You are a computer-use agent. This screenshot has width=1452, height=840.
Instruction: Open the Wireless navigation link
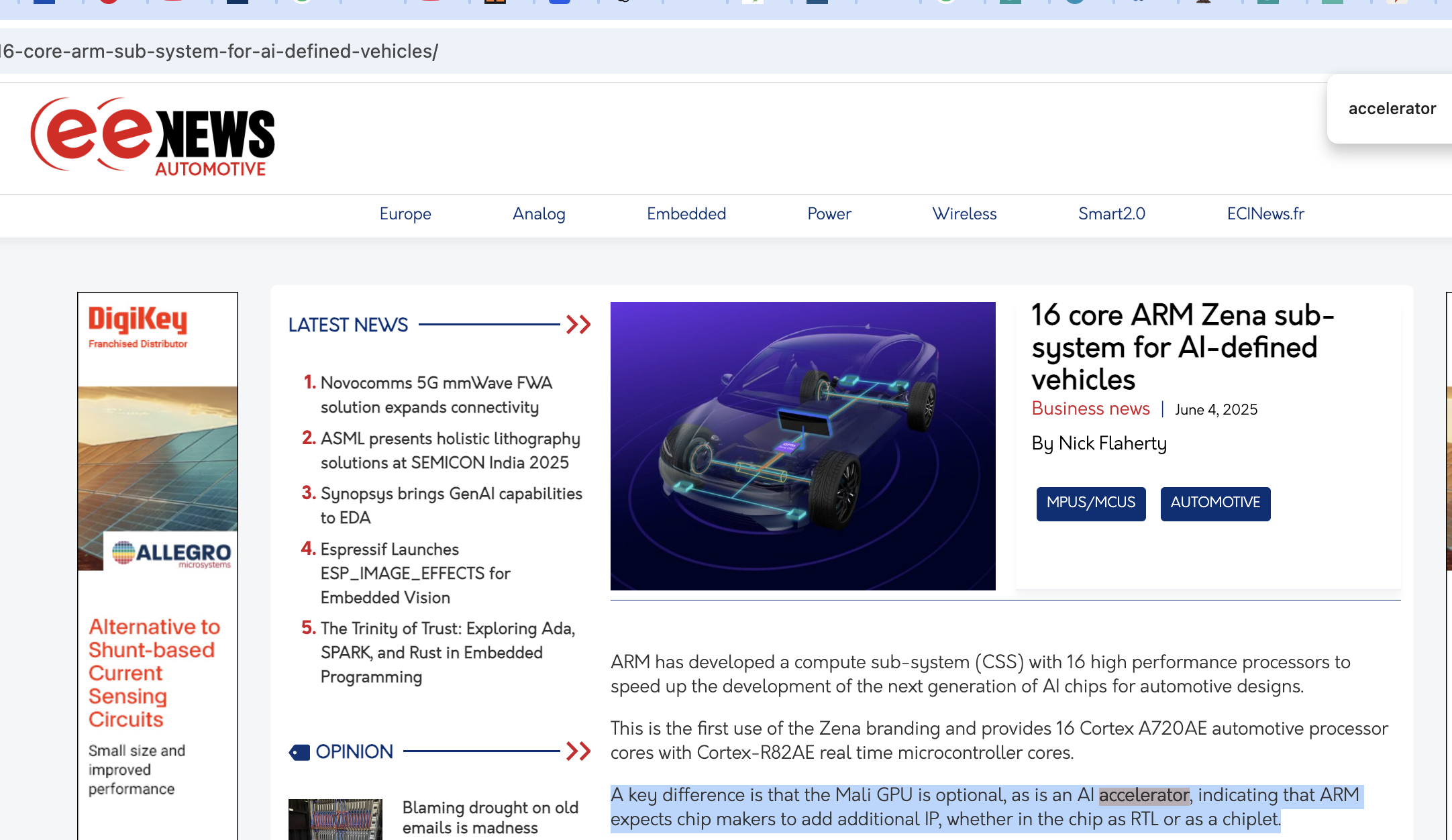pos(964,214)
